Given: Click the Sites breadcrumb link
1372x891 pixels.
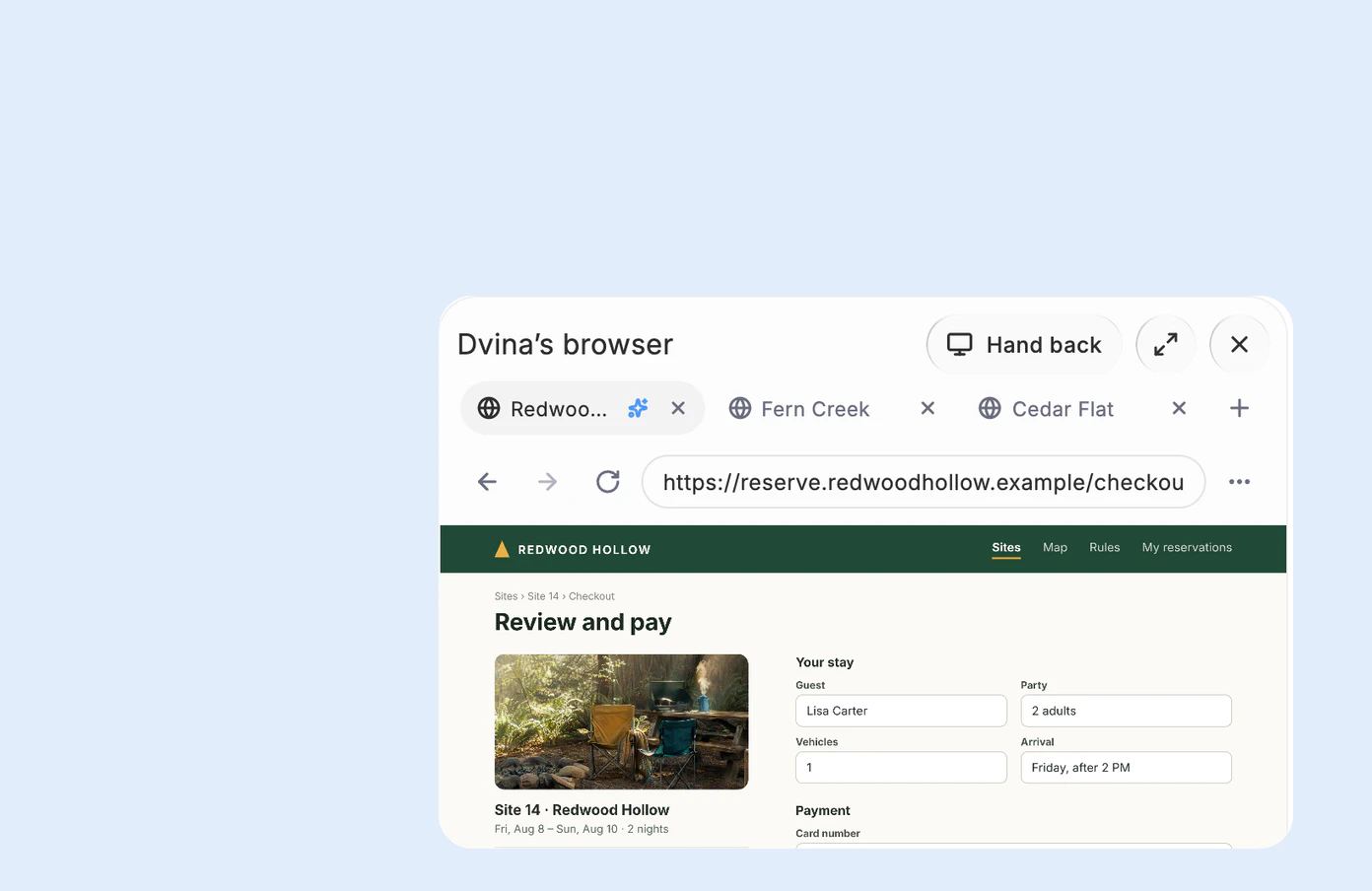Looking at the screenshot, I should pos(506,596).
